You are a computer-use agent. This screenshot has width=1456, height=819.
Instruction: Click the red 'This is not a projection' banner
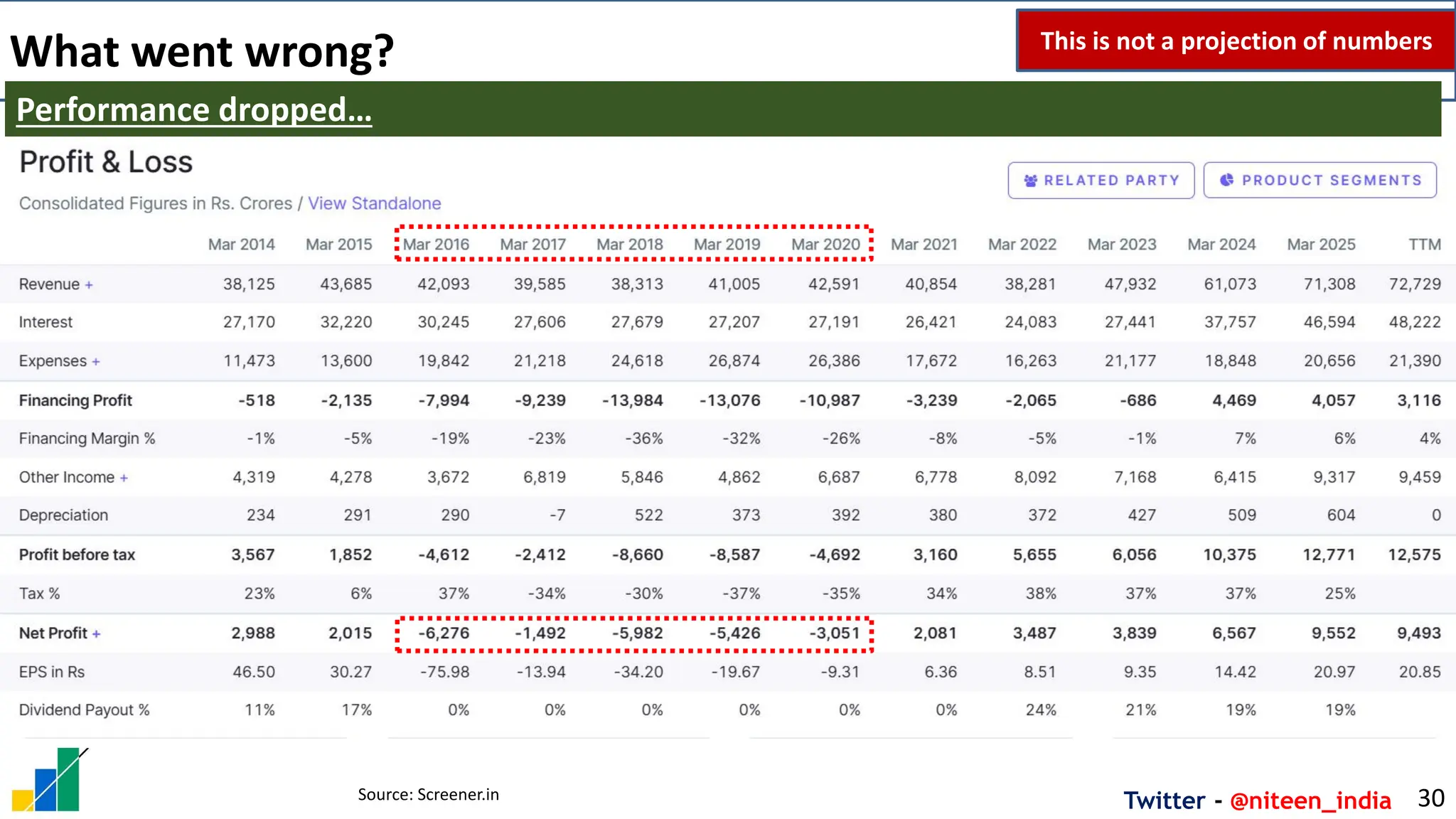[x=1236, y=41]
